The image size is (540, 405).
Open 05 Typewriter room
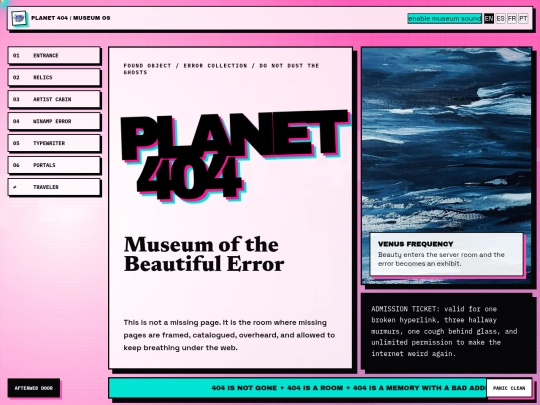[54, 143]
